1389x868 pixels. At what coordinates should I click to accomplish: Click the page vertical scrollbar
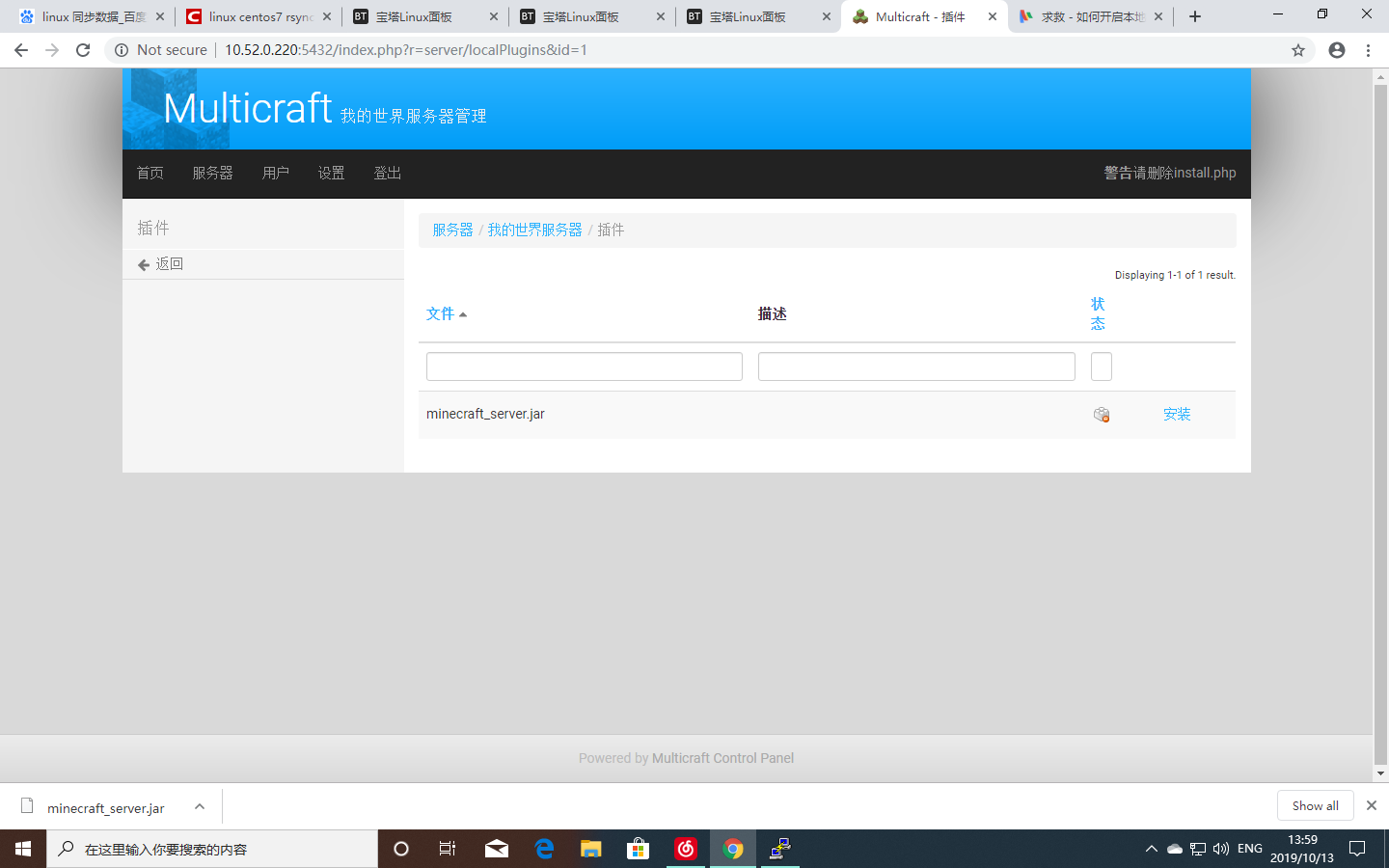click(x=1380, y=424)
